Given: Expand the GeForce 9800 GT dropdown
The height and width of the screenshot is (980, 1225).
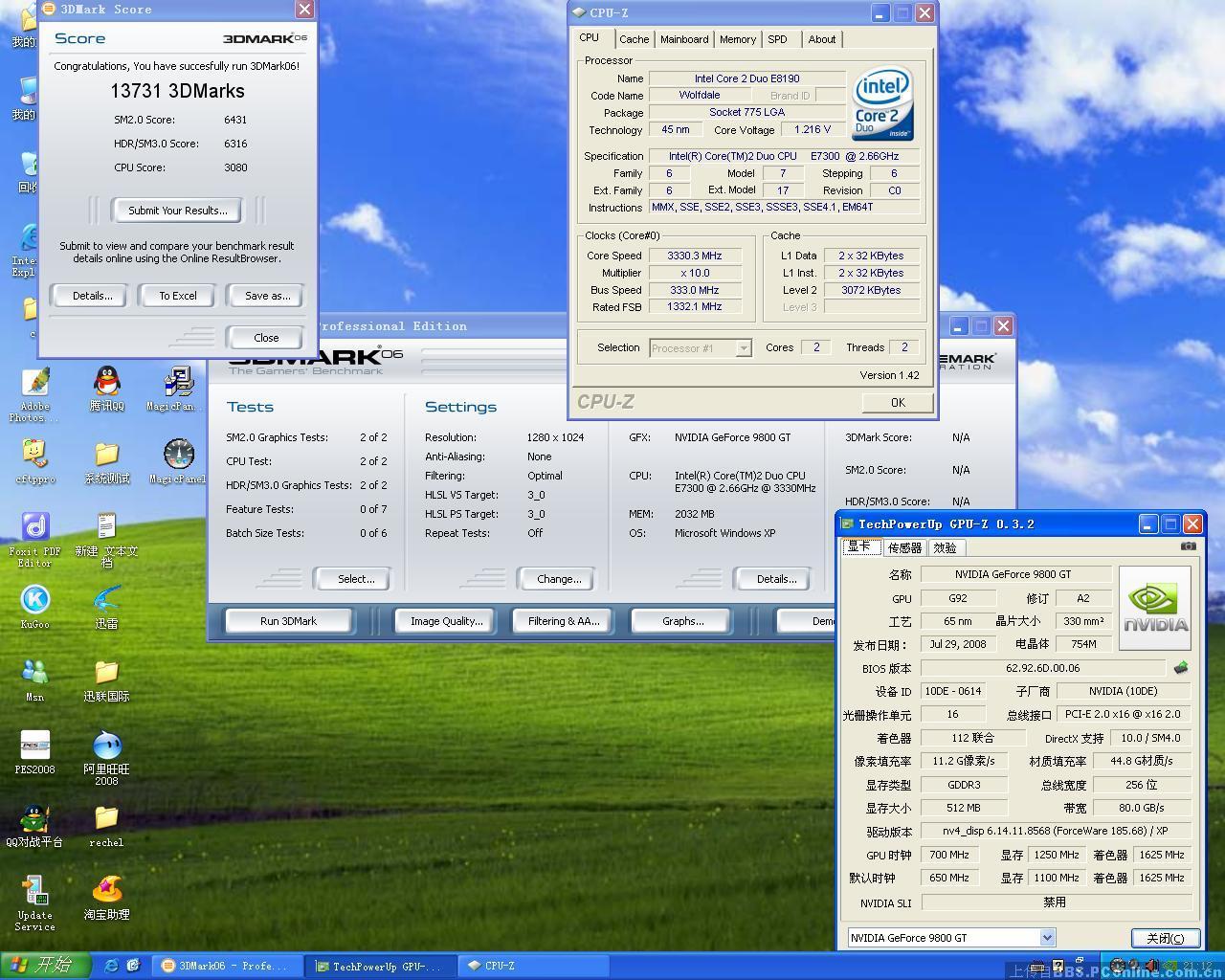Looking at the screenshot, I should pyautogui.click(x=1047, y=938).
